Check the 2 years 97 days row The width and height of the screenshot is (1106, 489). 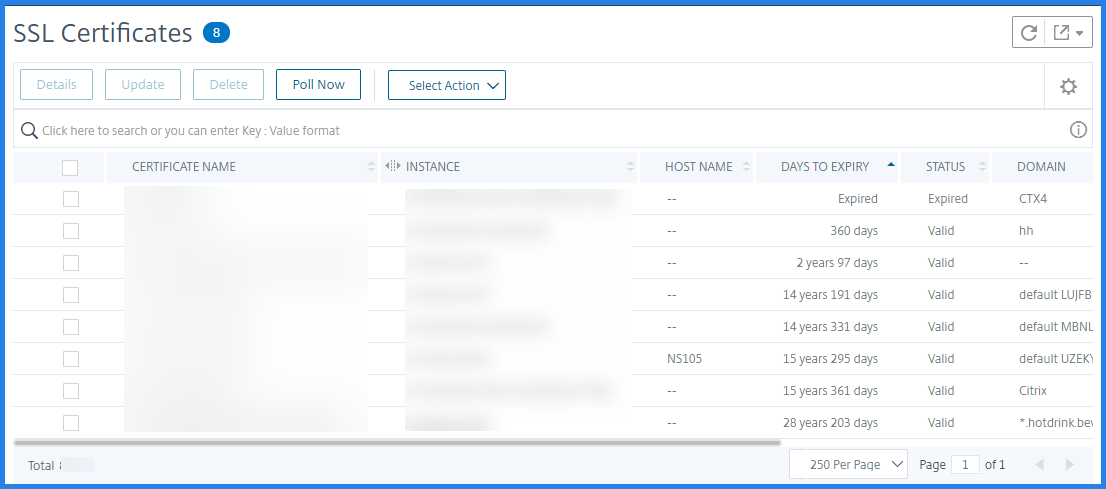pyautogui.click(x=71, y=262)
